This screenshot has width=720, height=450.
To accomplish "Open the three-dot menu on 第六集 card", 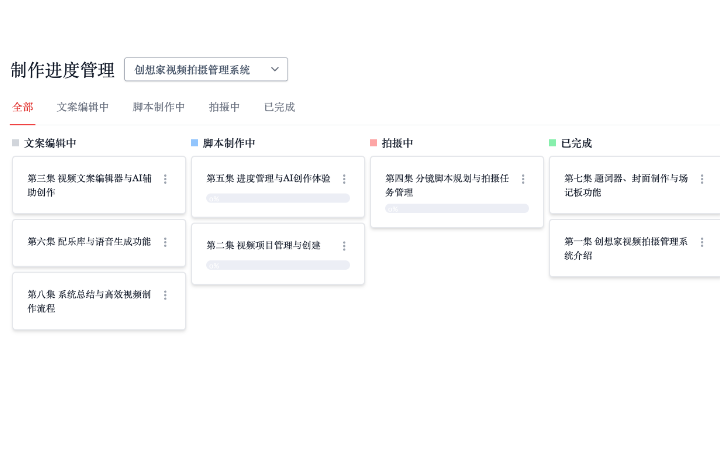I will pyautogui.click(x=165, y=242).
